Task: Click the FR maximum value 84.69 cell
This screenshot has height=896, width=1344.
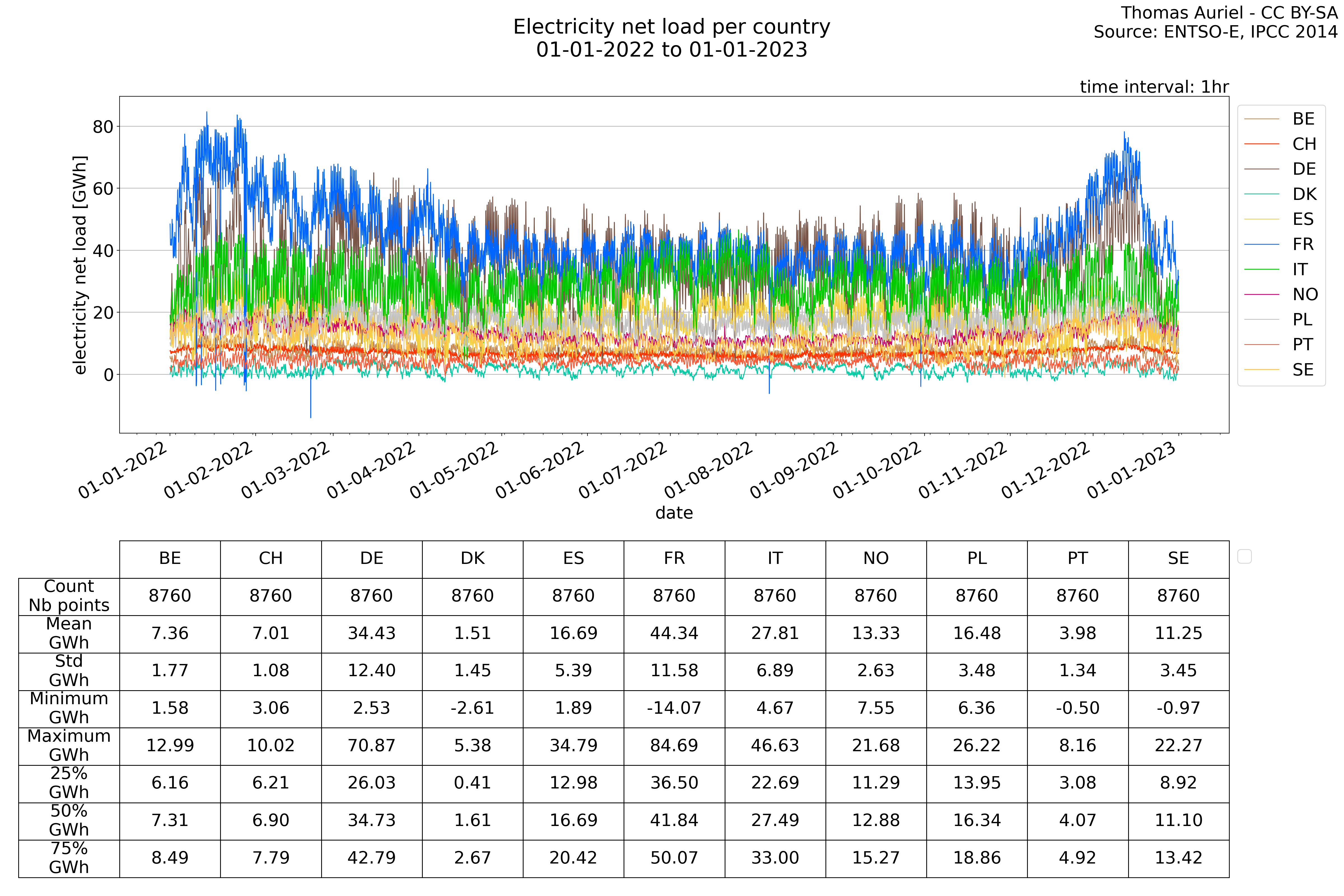Action: pos(674,746)
